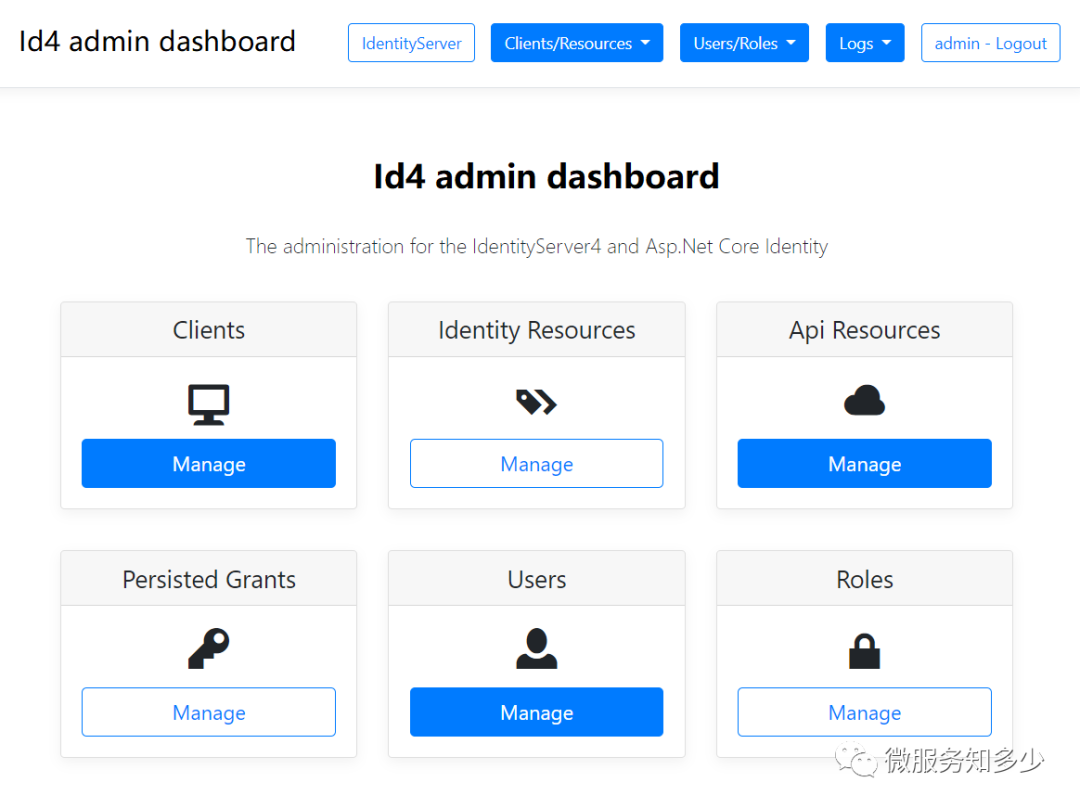Open Manage in Api Resources card
This screenshot has height=808, width=1080.
[864, 464]
